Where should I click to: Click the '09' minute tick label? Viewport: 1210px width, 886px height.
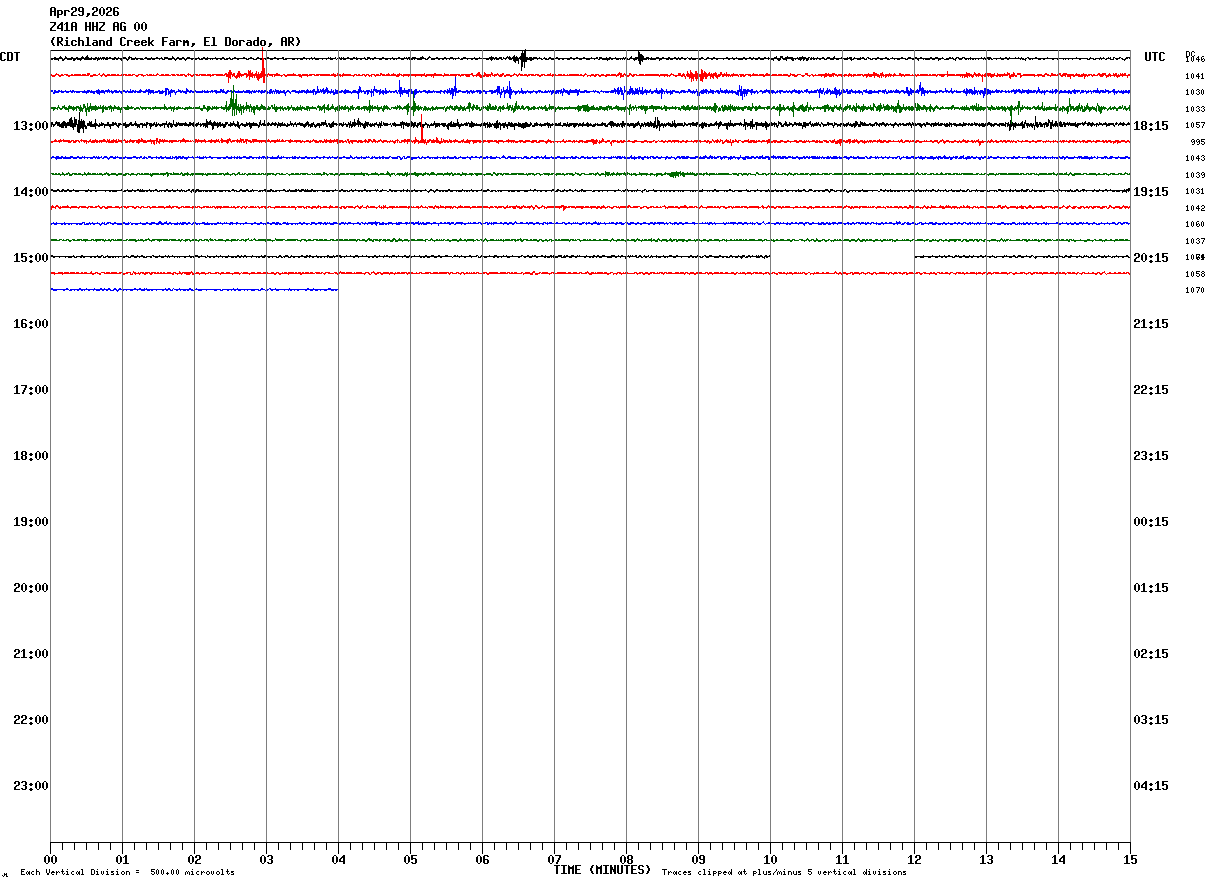[698, 859]
